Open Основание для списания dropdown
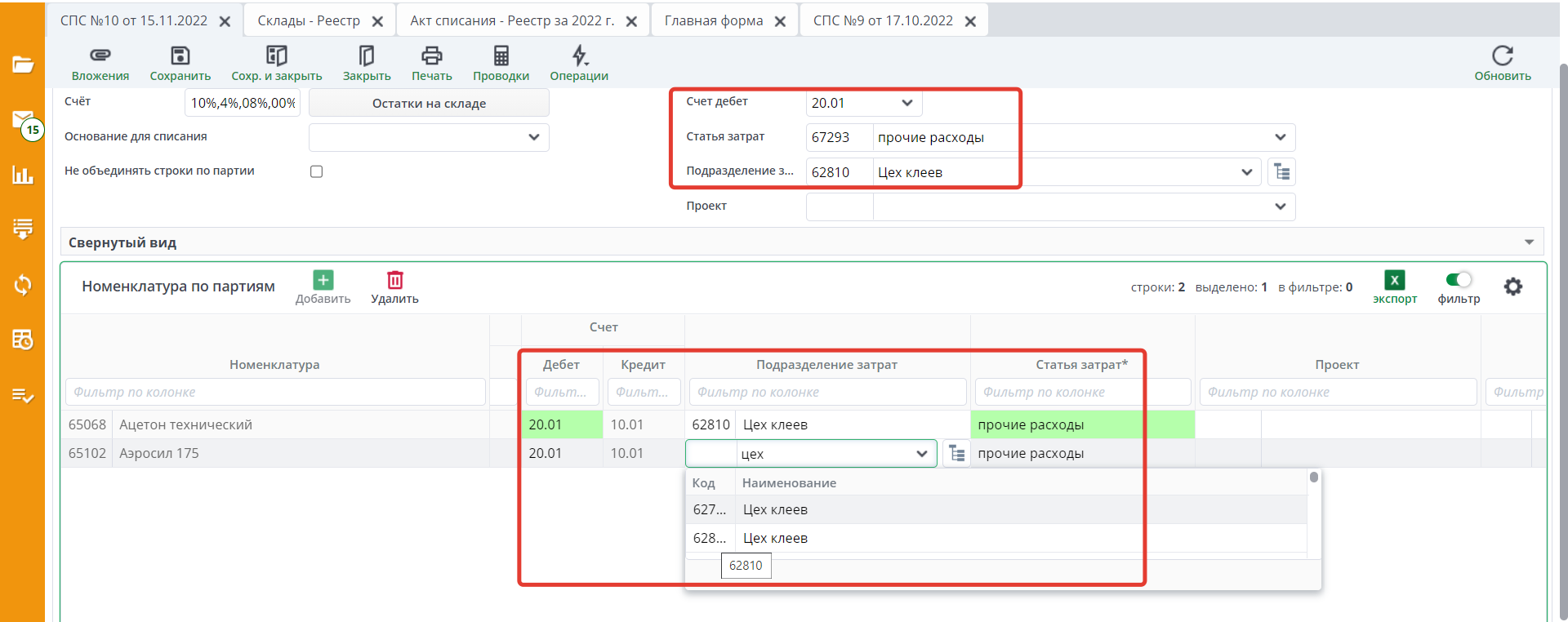Screen dimensions: 1568x622 [x=533, y=137]
